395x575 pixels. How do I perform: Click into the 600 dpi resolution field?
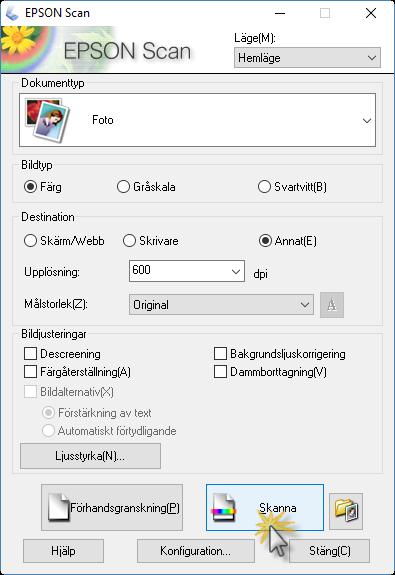pos(179,271)
